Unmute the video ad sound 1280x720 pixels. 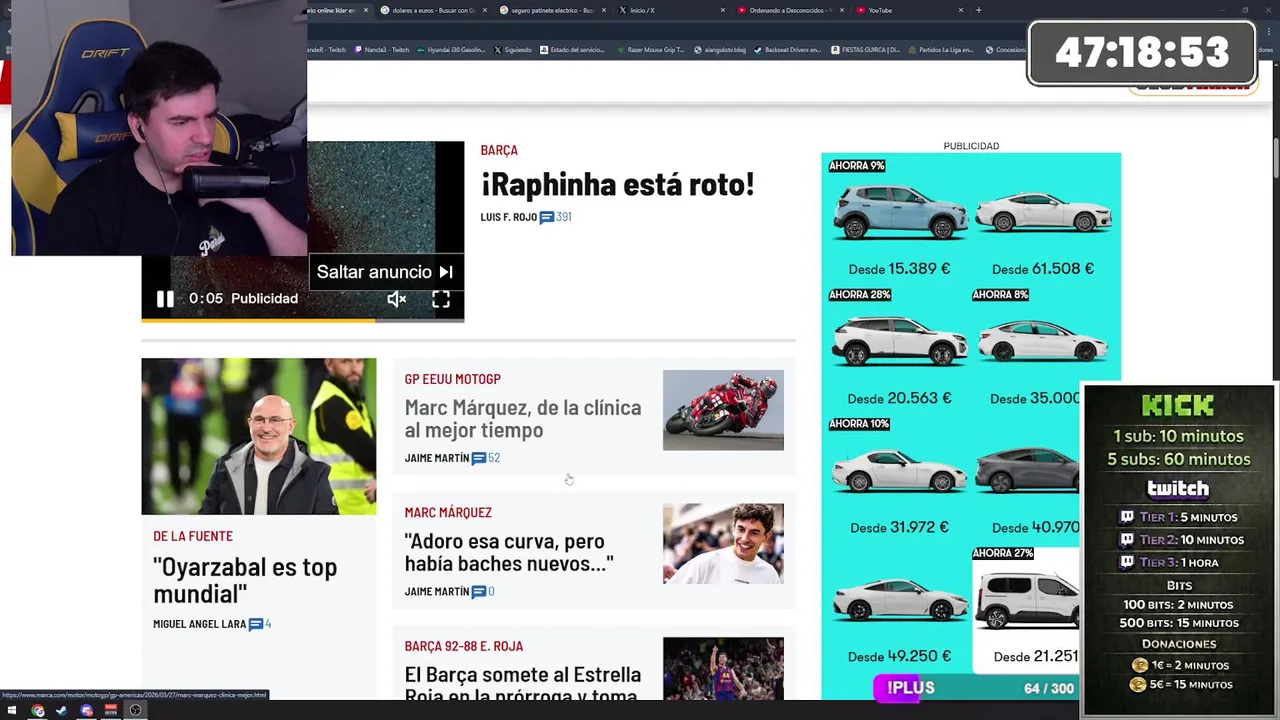pyautogui.click(x=397, y=299)
